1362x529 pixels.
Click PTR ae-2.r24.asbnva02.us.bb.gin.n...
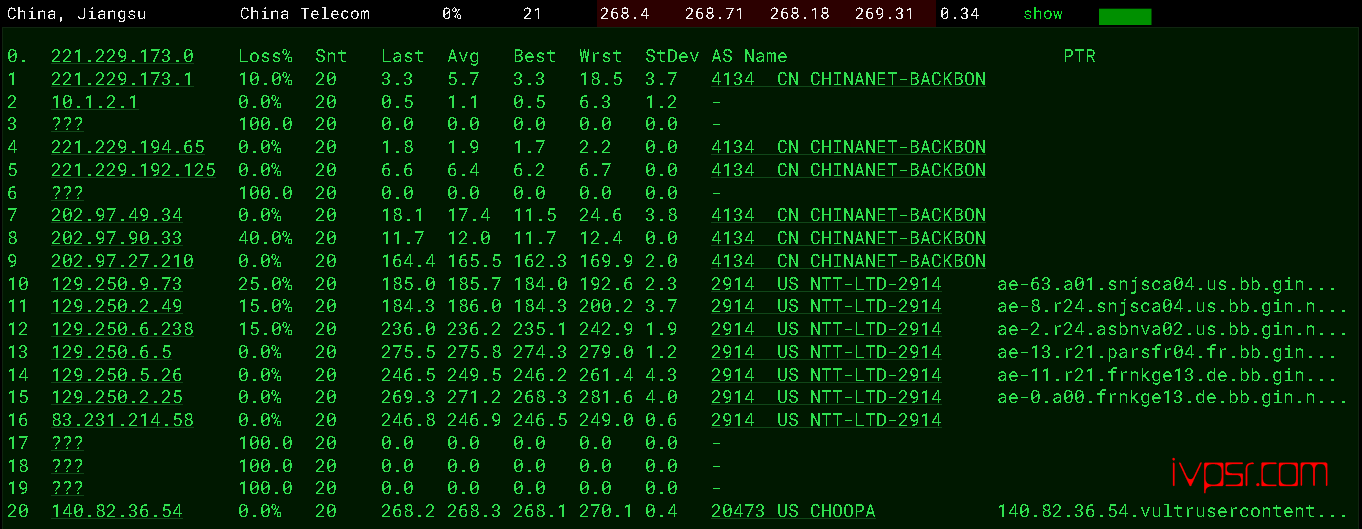tap(1172, 329)
